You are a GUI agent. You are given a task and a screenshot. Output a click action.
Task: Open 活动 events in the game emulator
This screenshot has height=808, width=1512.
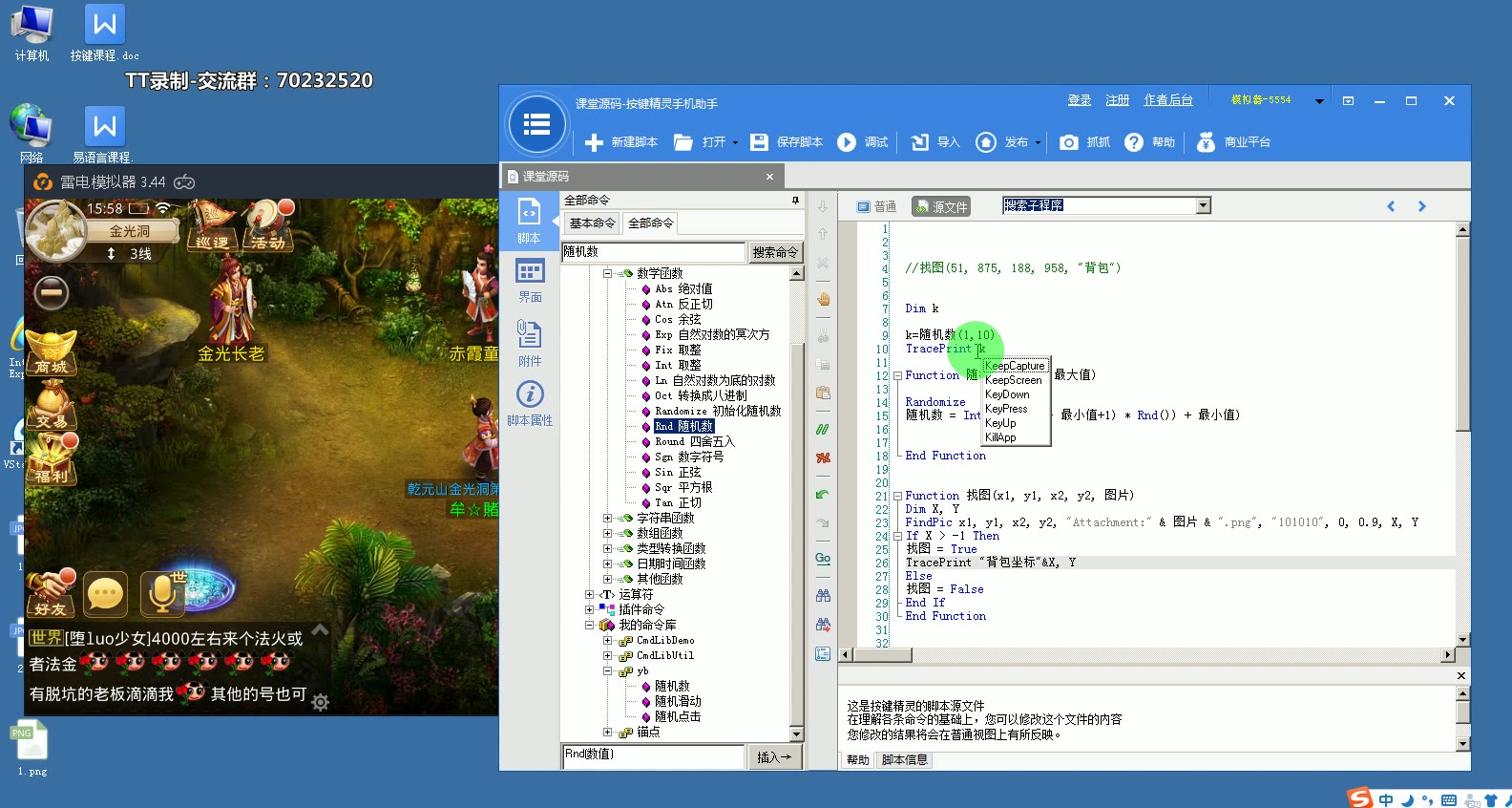pos(268,227)
